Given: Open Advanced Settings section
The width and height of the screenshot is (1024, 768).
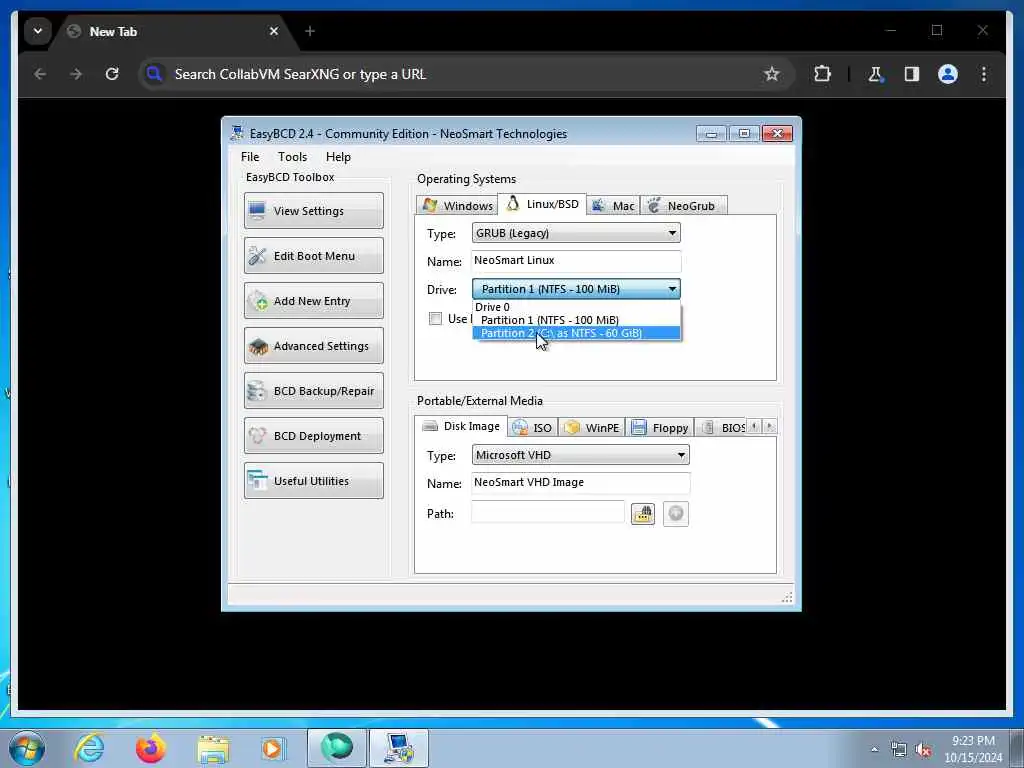Looking at the screenshot, I should point(313,345).
